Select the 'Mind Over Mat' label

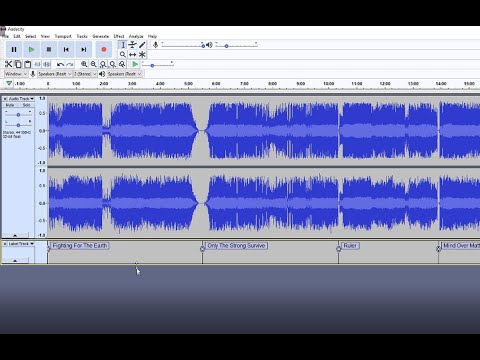(x=461, y=246)
